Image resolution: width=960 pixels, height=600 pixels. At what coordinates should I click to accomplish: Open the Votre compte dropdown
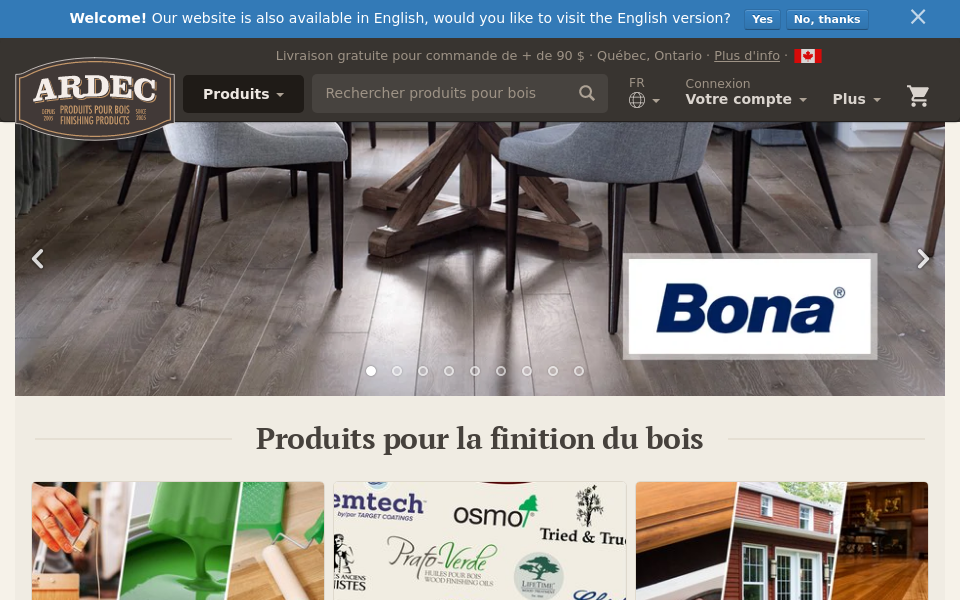(x=746, y=99)
